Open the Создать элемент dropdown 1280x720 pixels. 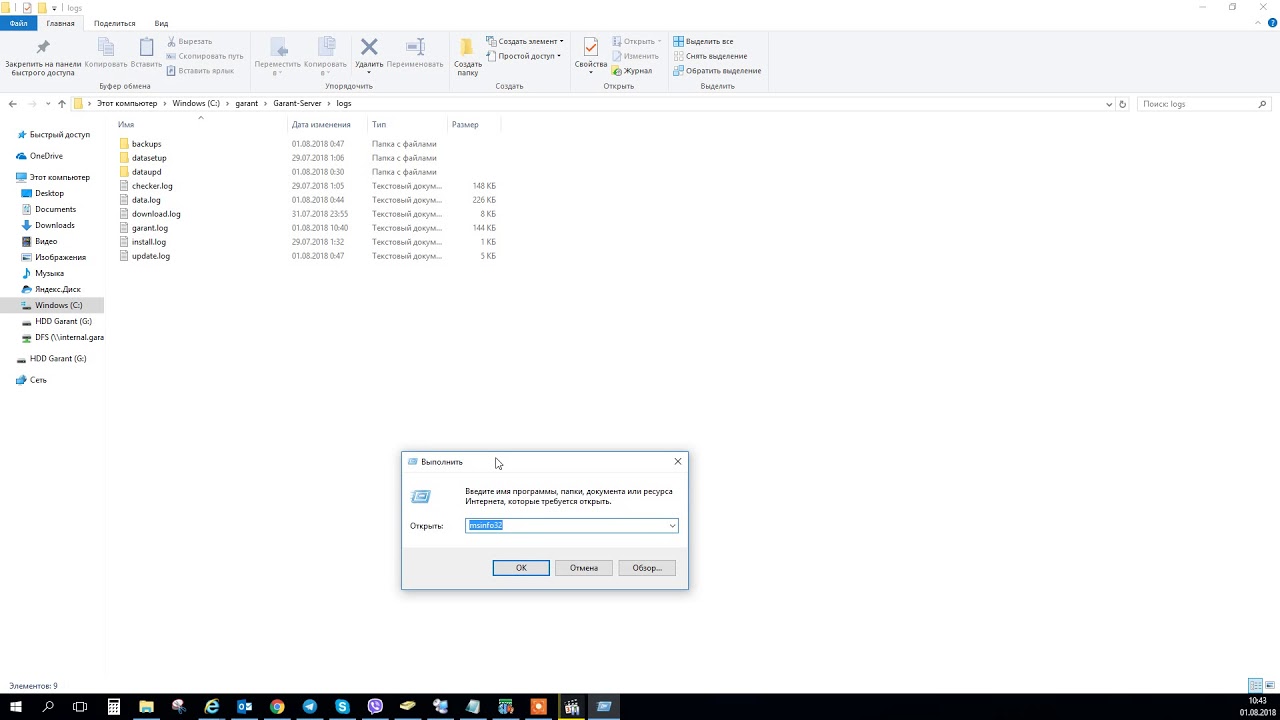(525, 41)
